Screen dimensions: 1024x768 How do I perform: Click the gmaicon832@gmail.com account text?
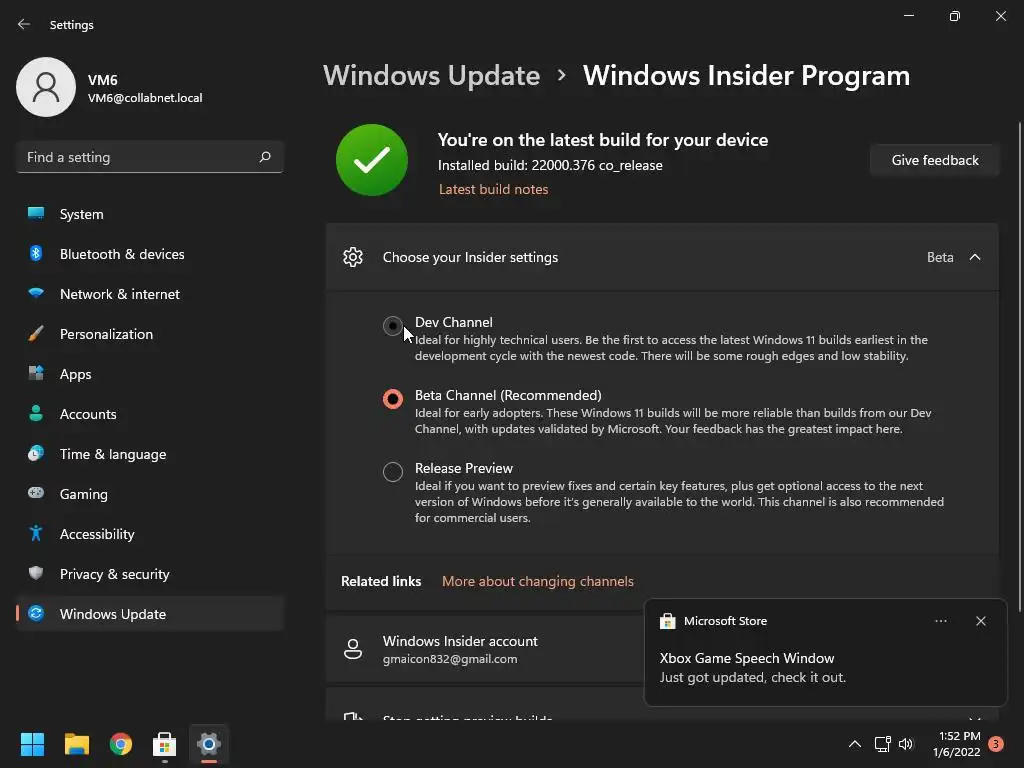(450, 659)
